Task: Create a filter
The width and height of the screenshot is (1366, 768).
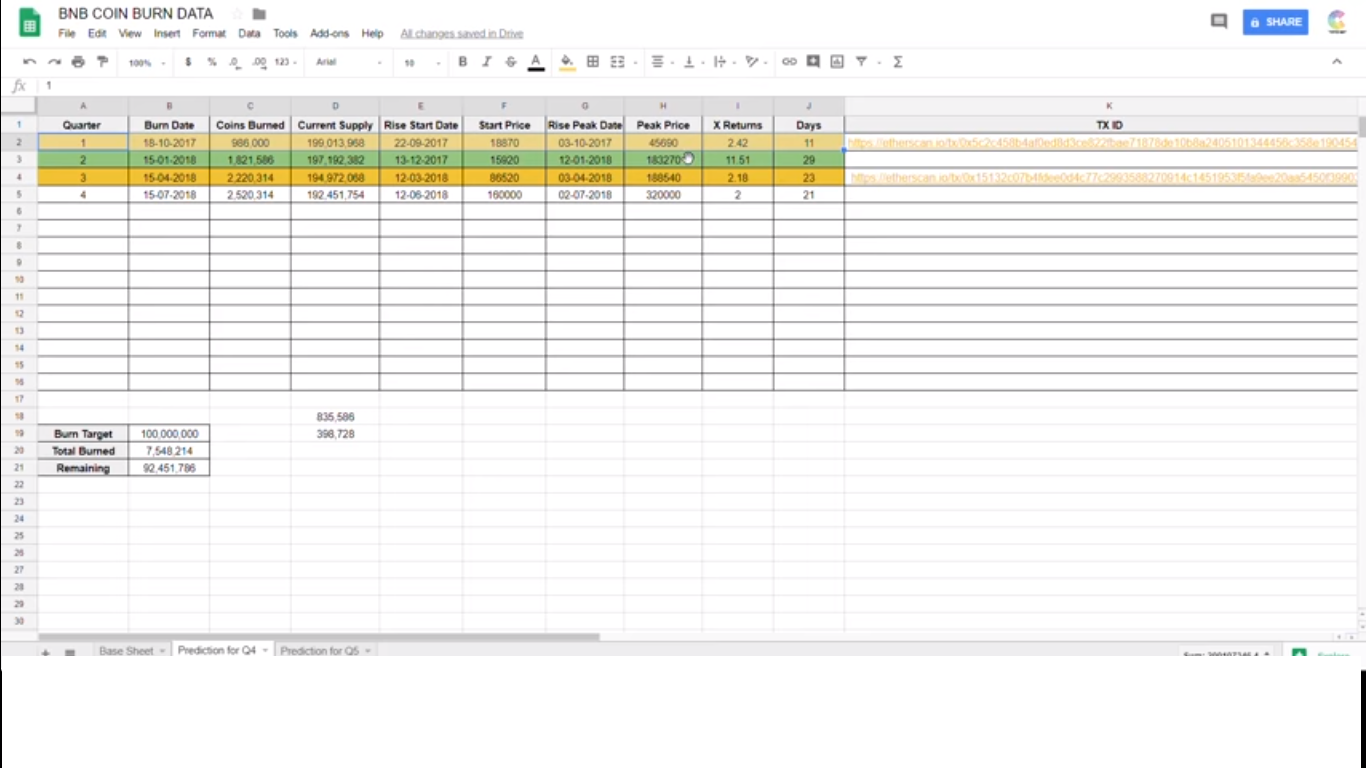Action: [861, 62]
